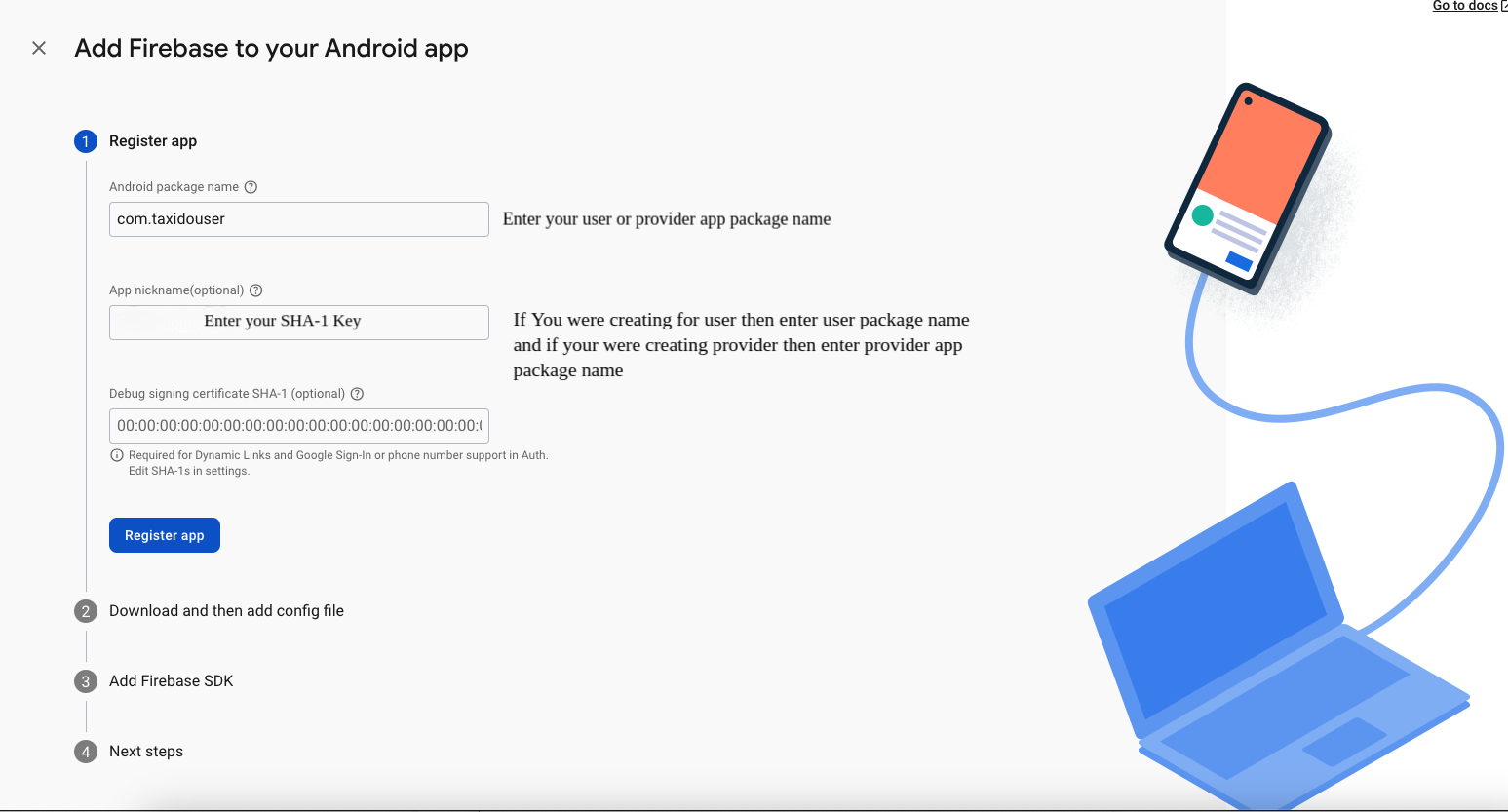Expand Download and then add config file
Image resolution: width=1508 pixels, height=812 pixels.
click(x=226, y=611)
